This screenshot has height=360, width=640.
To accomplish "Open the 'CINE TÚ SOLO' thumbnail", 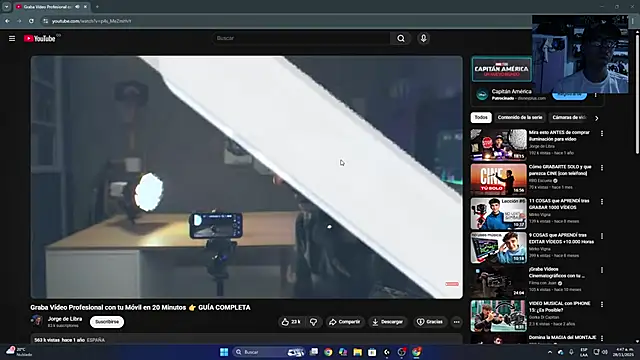I will 498,179.
